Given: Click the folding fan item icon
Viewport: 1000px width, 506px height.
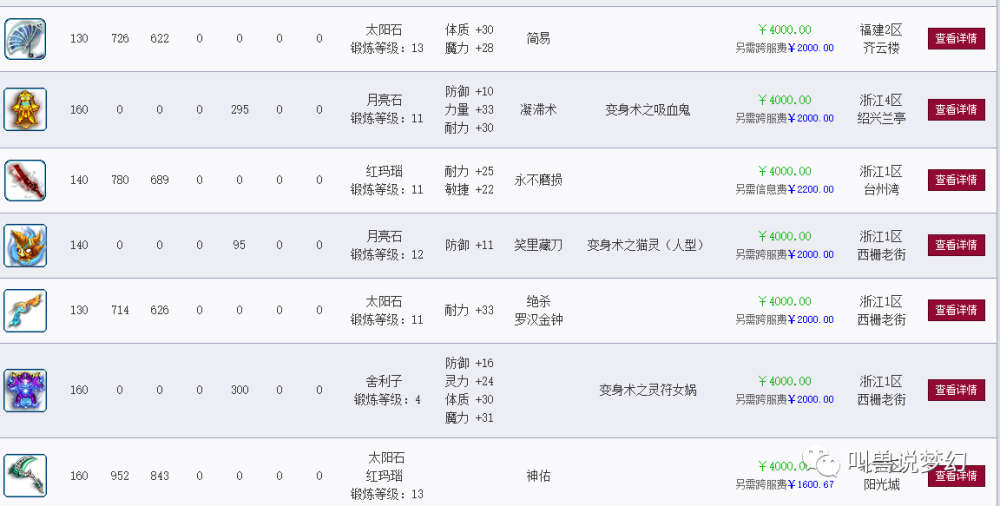Looking at the screenshot, I should (25, 39).
